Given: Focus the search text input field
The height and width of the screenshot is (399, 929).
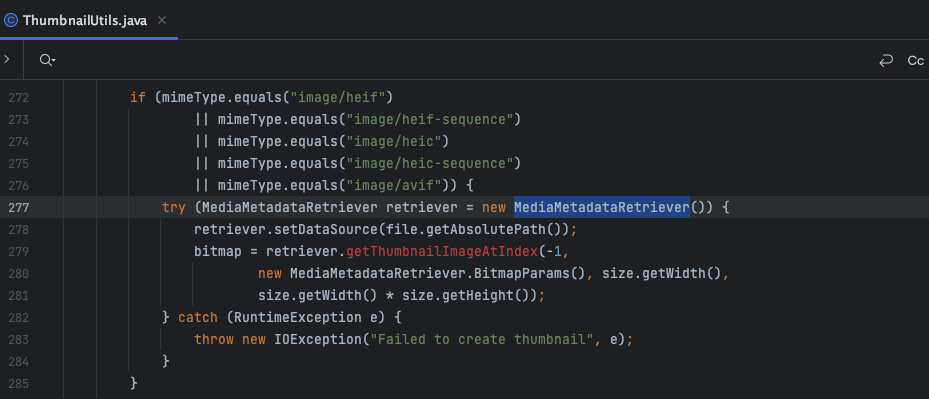Looking at the screenshot, I should [462, 60].
